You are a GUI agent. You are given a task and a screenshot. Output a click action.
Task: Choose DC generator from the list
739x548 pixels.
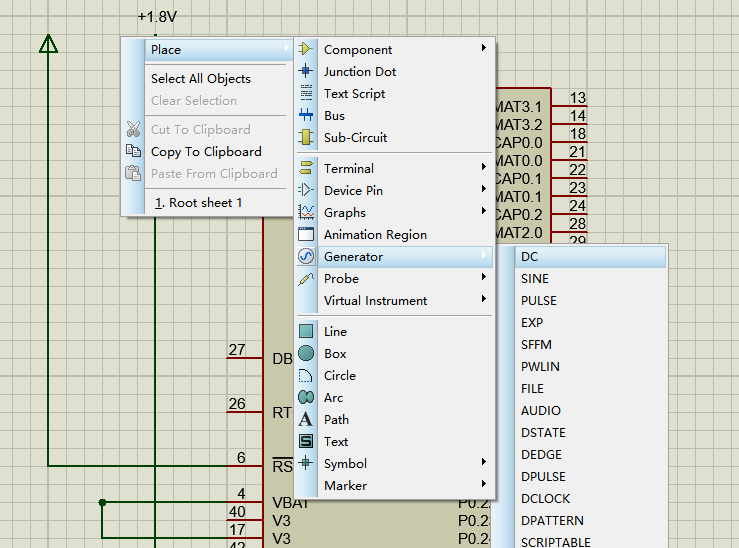(x=530, y=257)
